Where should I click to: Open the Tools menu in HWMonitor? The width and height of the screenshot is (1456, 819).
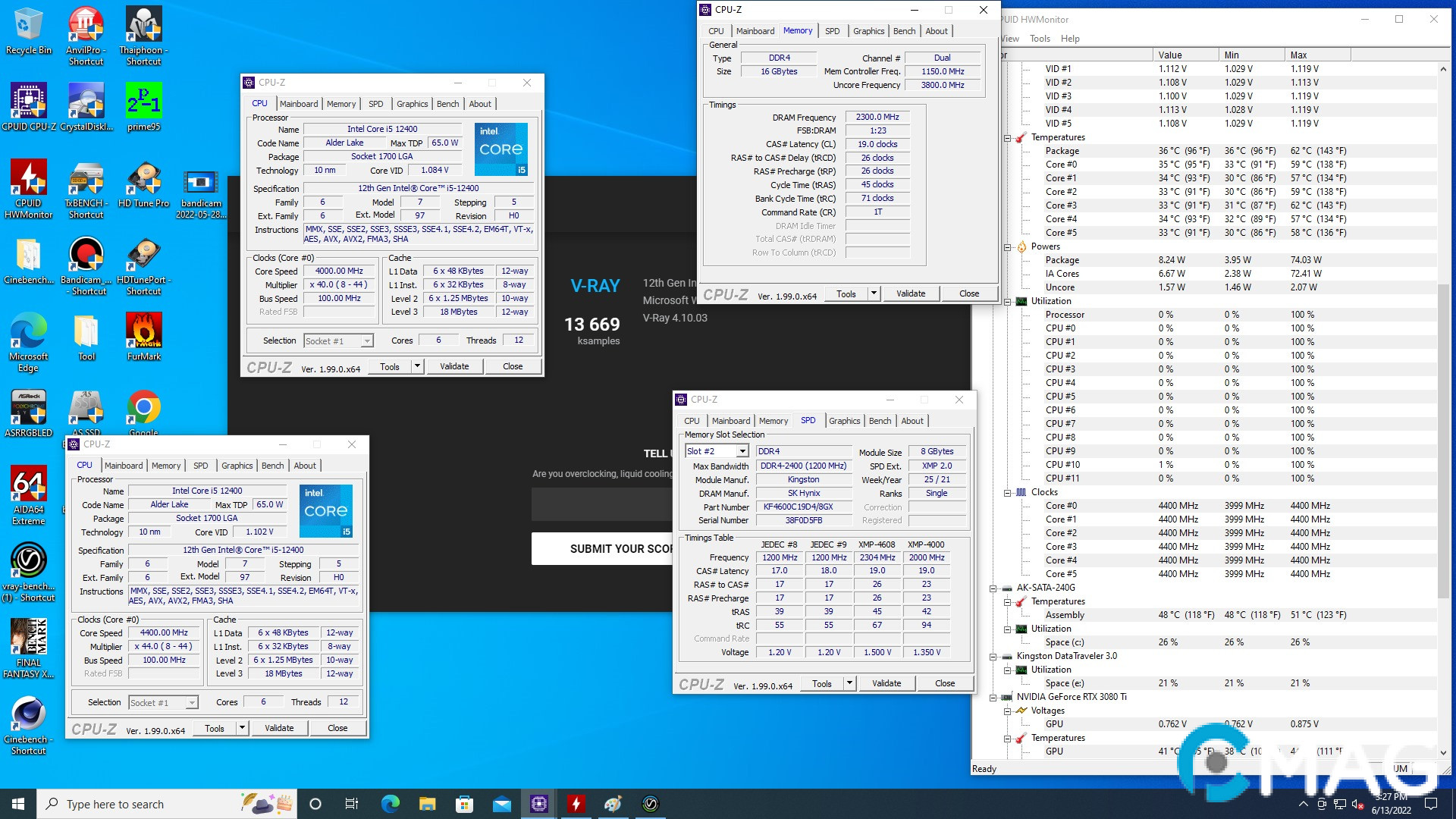[1040, 39]
